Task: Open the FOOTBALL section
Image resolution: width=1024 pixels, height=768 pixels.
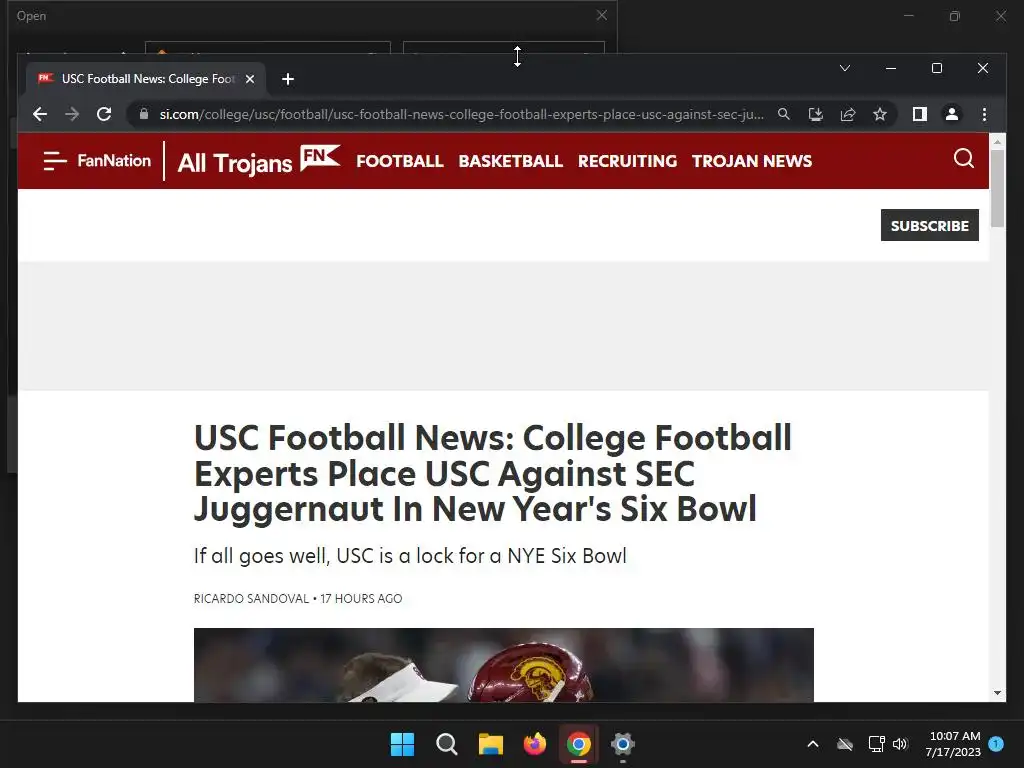Action: click(400, 161)
